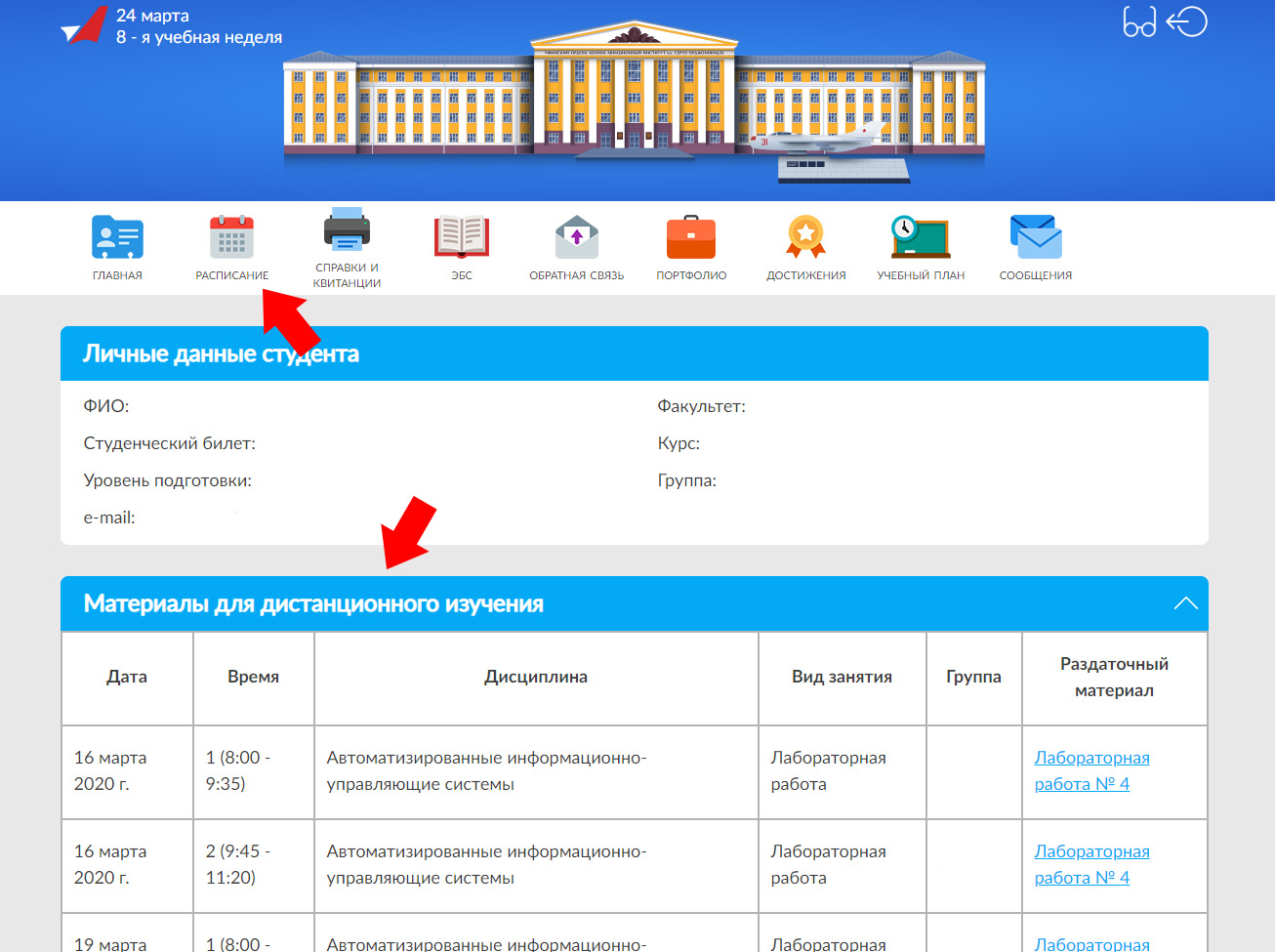
Task: Click the Дисциплина column header
Action: [536, 677]
